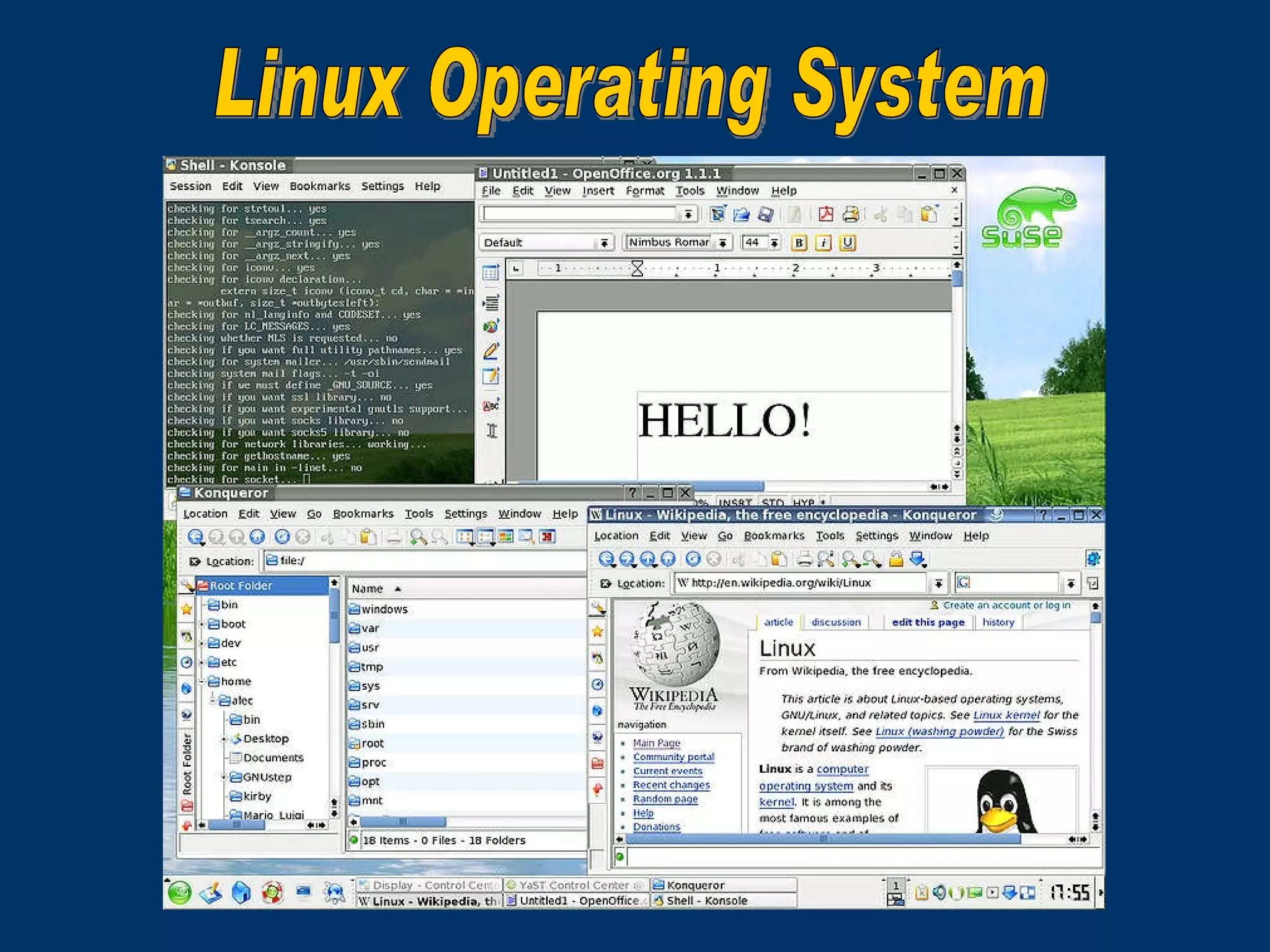Open the URL field dropdown in OpenOffice toolbar
1270x952 pixels.
pos(688,214)
